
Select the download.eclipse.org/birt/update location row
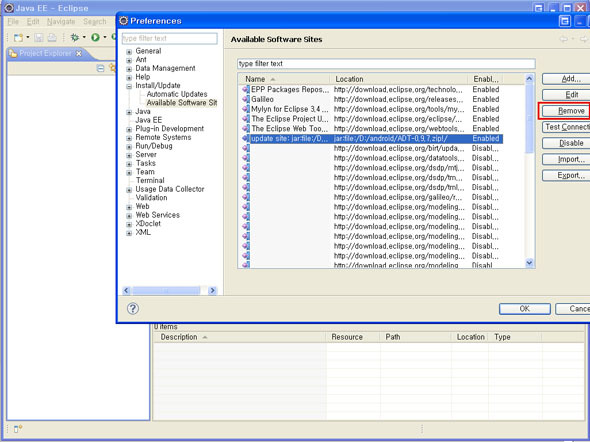click(x=371, y=148)
